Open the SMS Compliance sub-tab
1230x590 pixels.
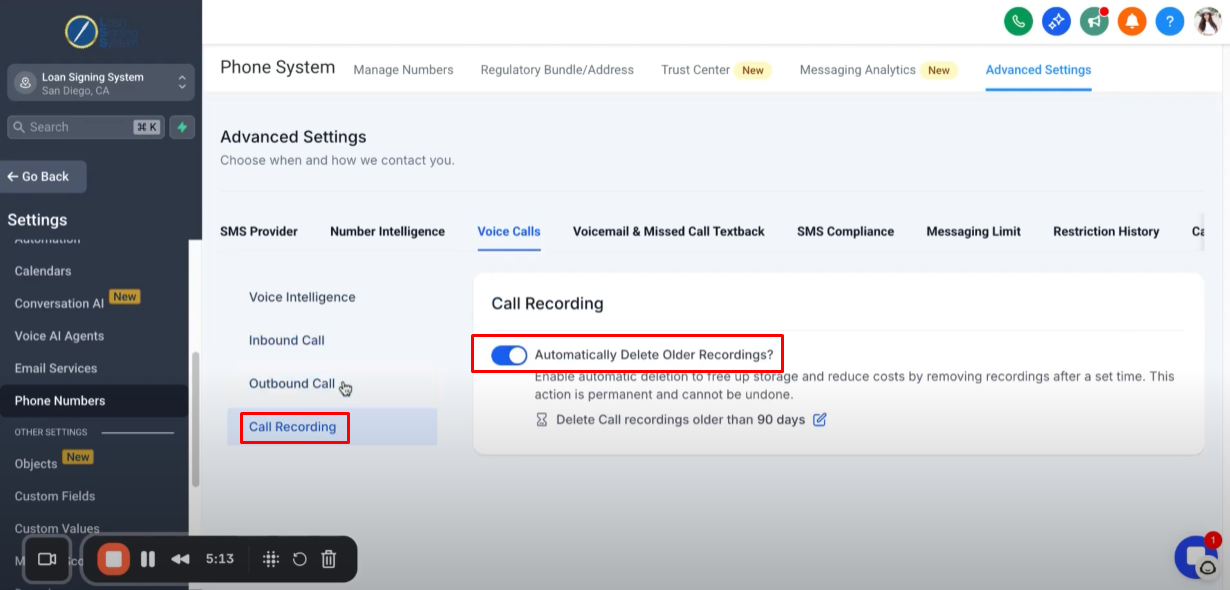[x=845, y=231]
